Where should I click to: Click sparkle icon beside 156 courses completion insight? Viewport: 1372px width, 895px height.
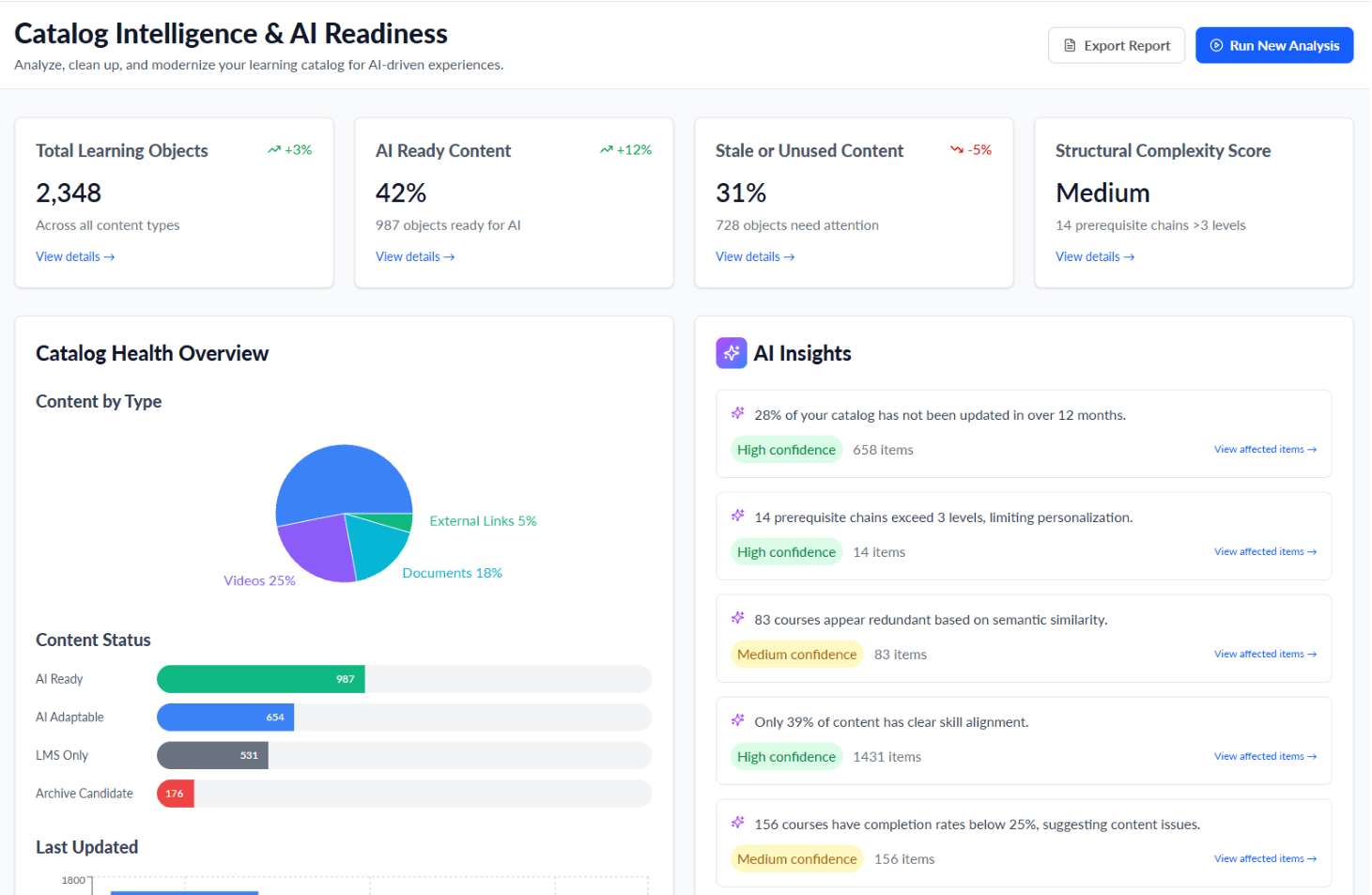(x=738, y=823)
